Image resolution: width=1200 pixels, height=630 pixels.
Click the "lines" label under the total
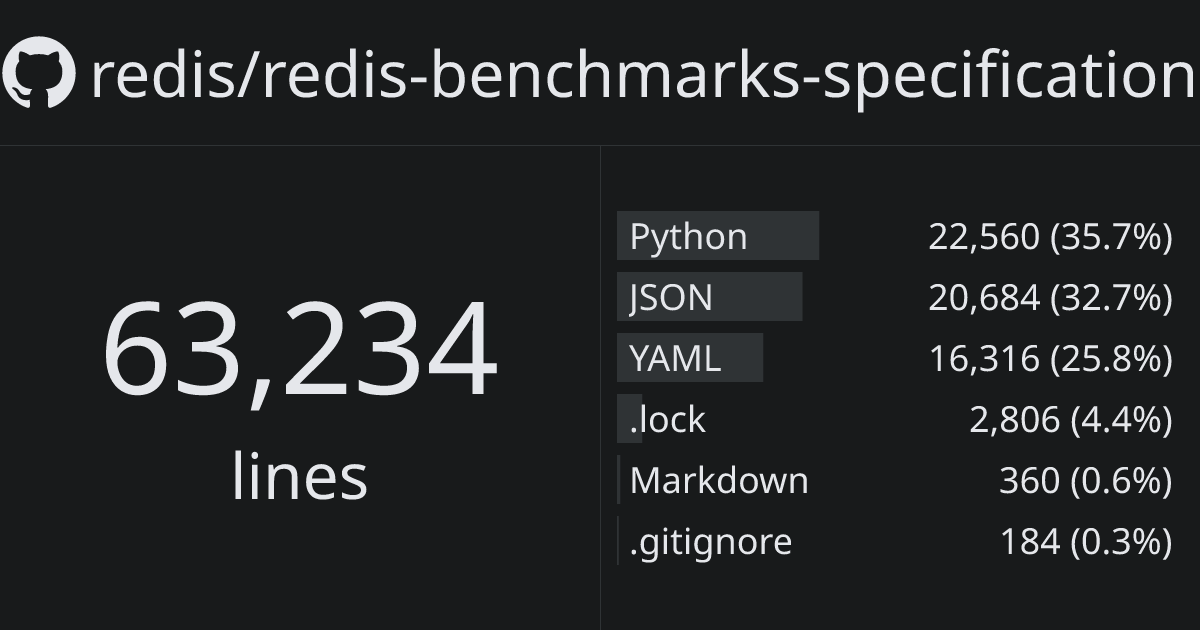pyautogui.click(x=300, y=476)
